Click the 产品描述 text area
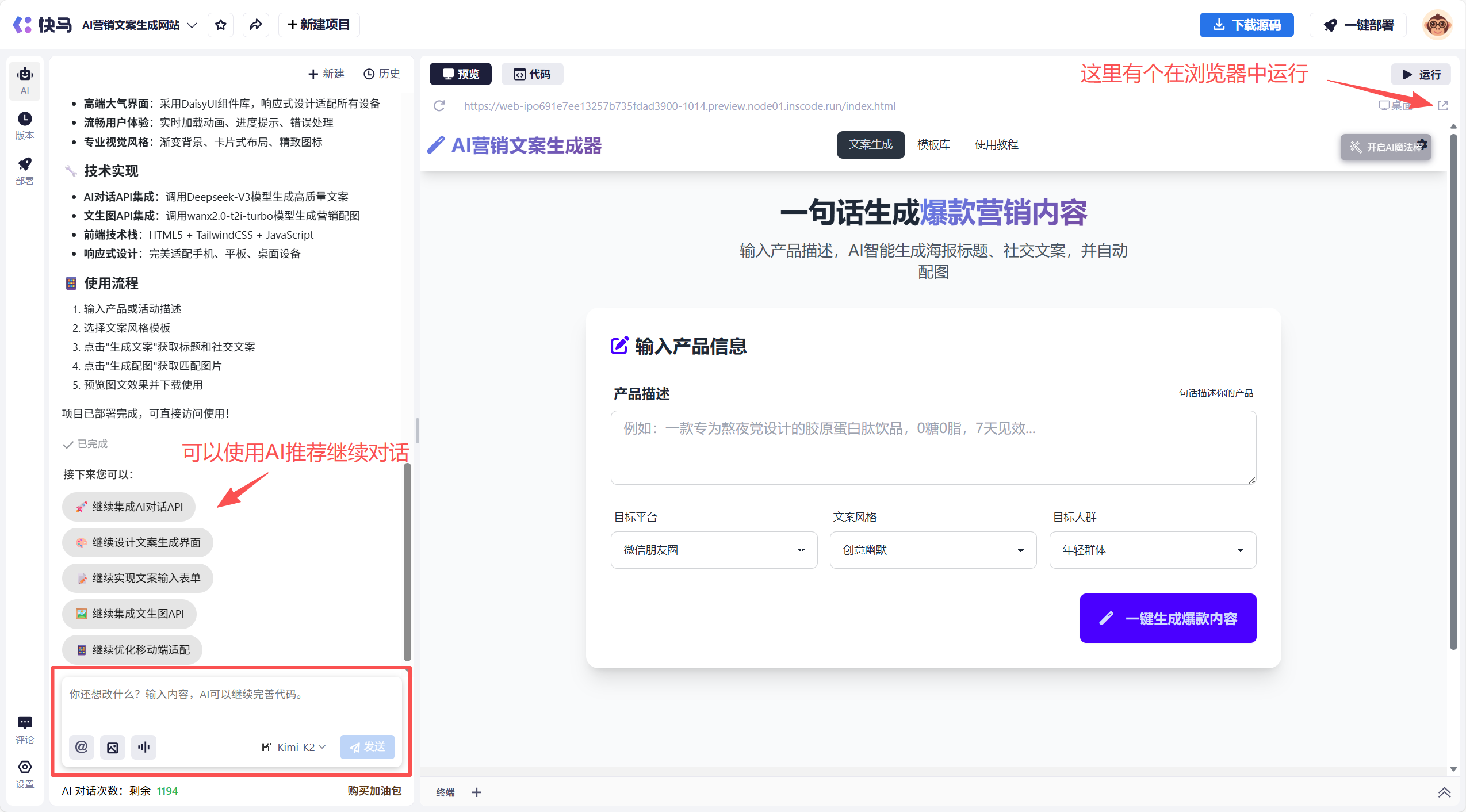This screenshot has height=812, width=1466. click(x=933, y=448)
